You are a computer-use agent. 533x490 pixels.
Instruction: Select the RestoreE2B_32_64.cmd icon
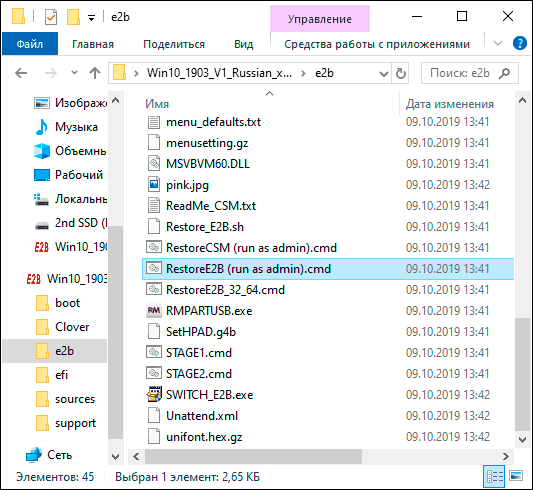(x=154, y=290)
